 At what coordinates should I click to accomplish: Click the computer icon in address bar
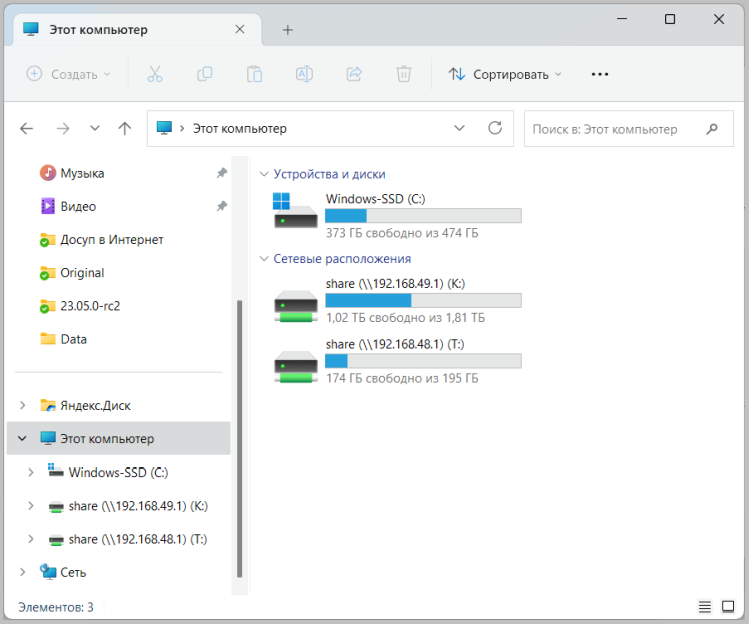coord(164,128)
